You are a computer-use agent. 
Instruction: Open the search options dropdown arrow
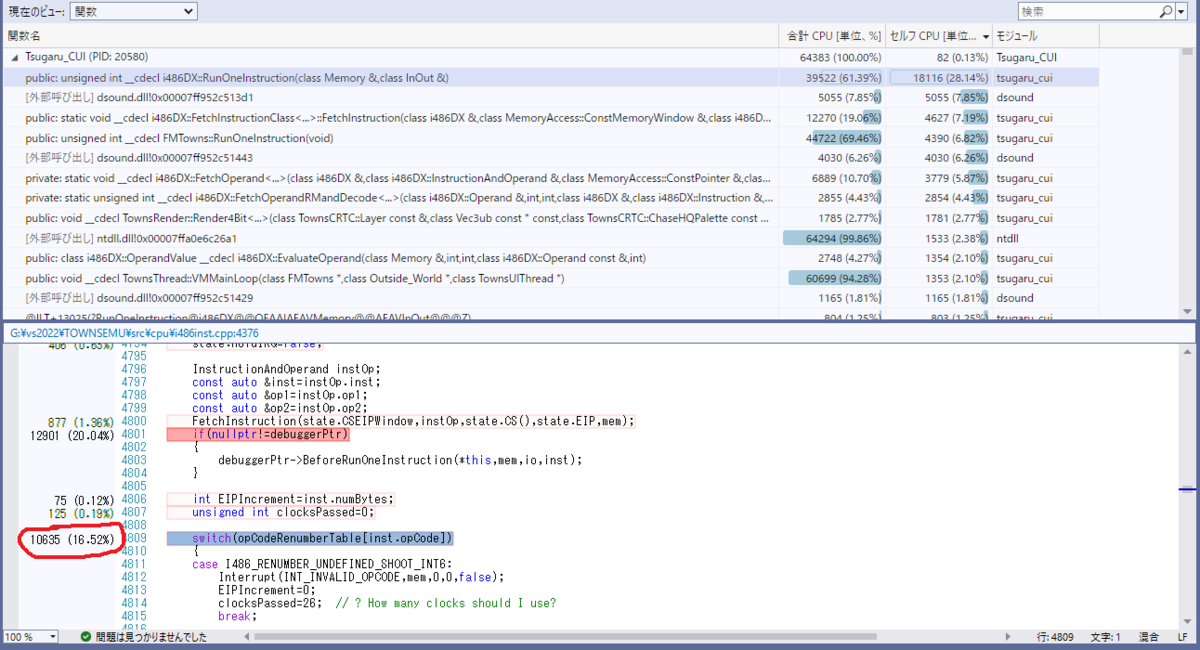click(x=1182, y=11)
